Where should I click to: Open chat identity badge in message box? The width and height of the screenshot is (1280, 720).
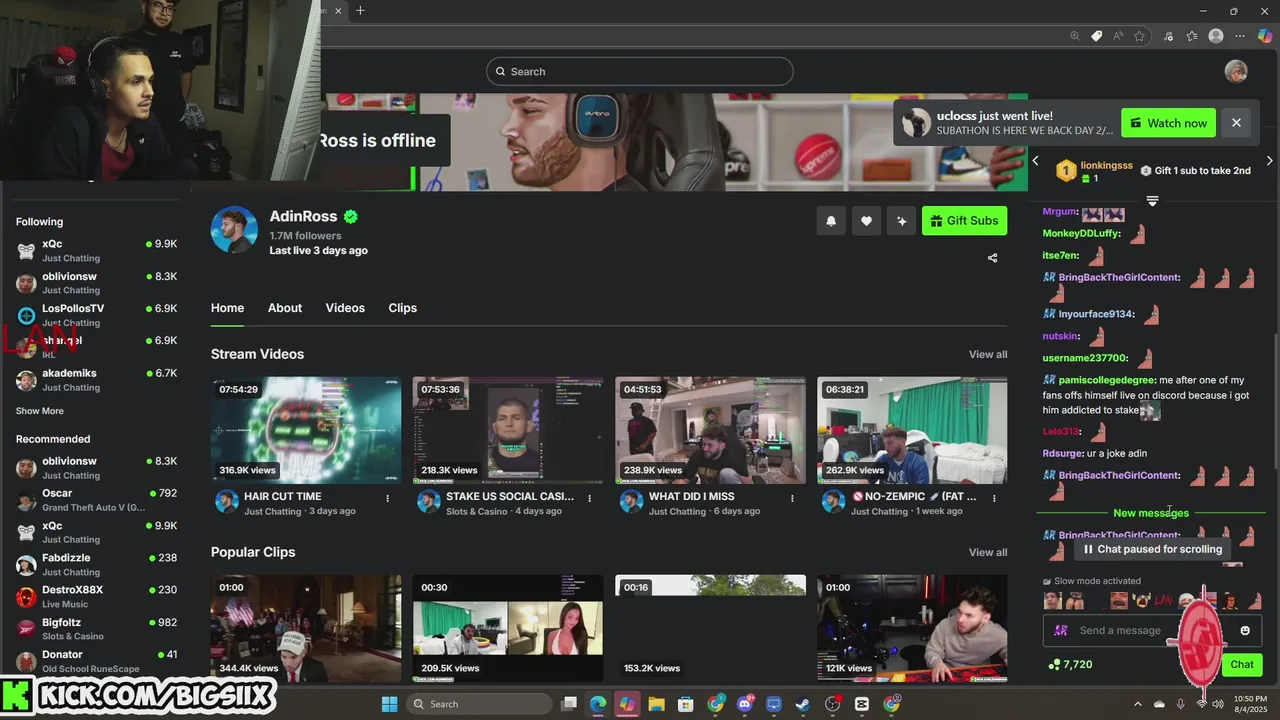click(x=1061, y=630)
